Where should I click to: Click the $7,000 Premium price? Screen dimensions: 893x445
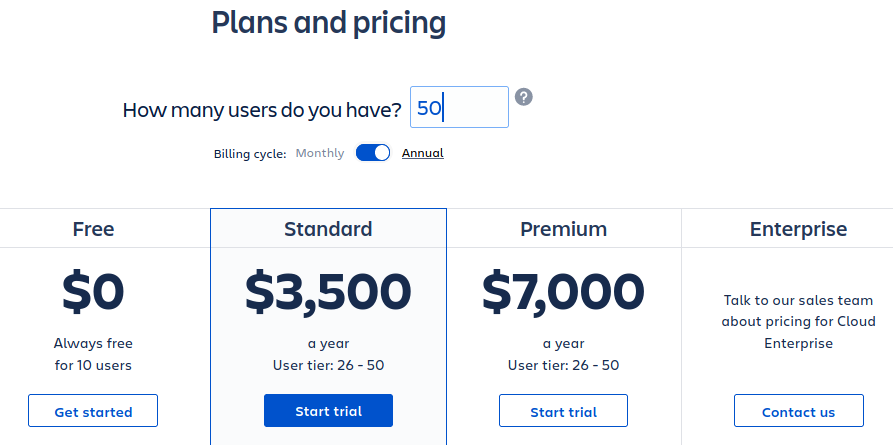[563, 290]
